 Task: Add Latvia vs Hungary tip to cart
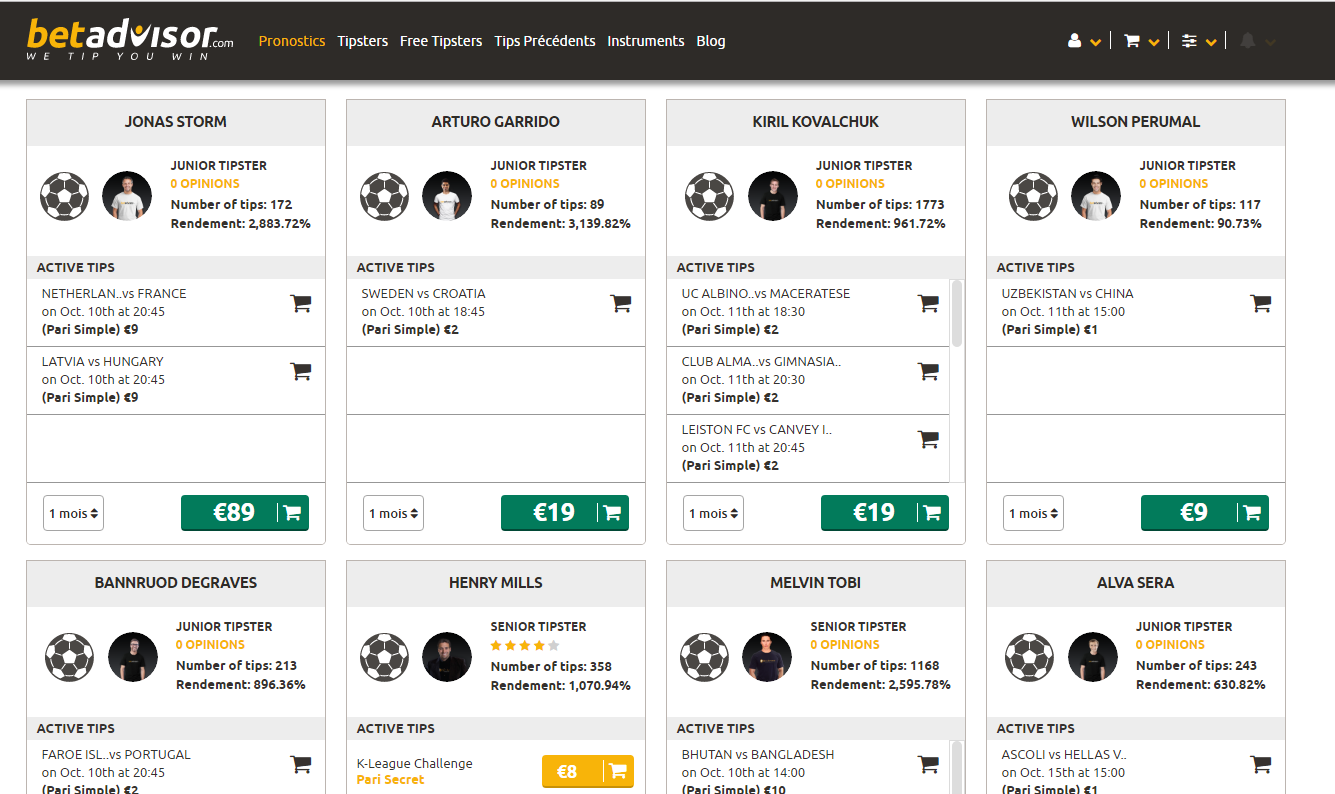click(x=300, y=371)
